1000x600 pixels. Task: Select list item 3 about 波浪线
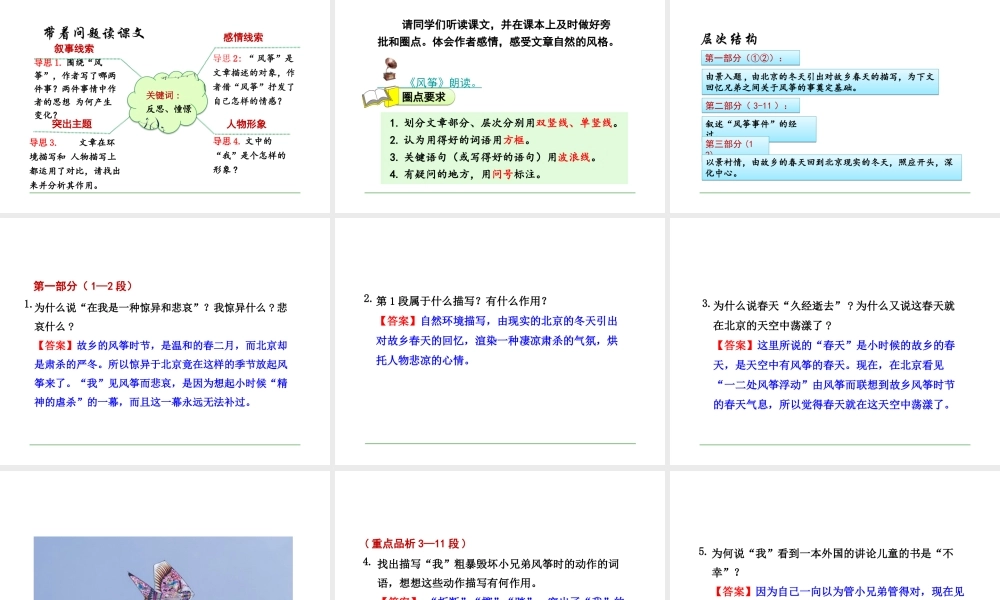(x=493, y=157)
